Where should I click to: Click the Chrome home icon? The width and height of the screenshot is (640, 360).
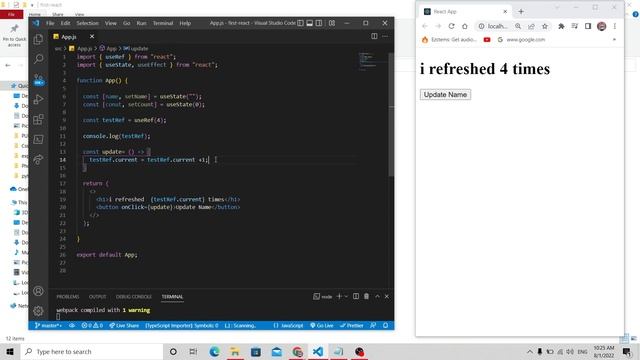464,26
